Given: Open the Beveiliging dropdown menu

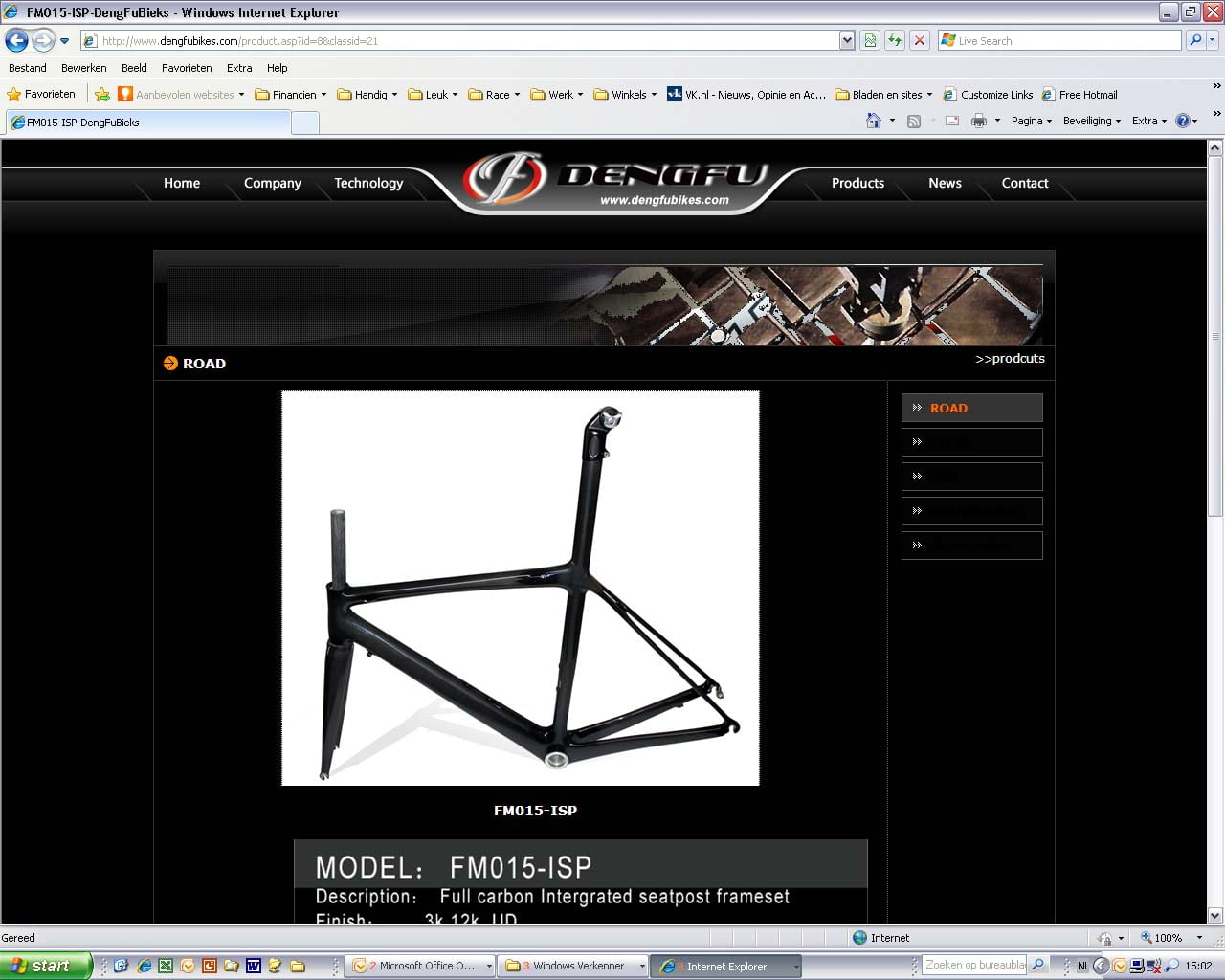Looking at the screenshot, I should [1091, 121].
